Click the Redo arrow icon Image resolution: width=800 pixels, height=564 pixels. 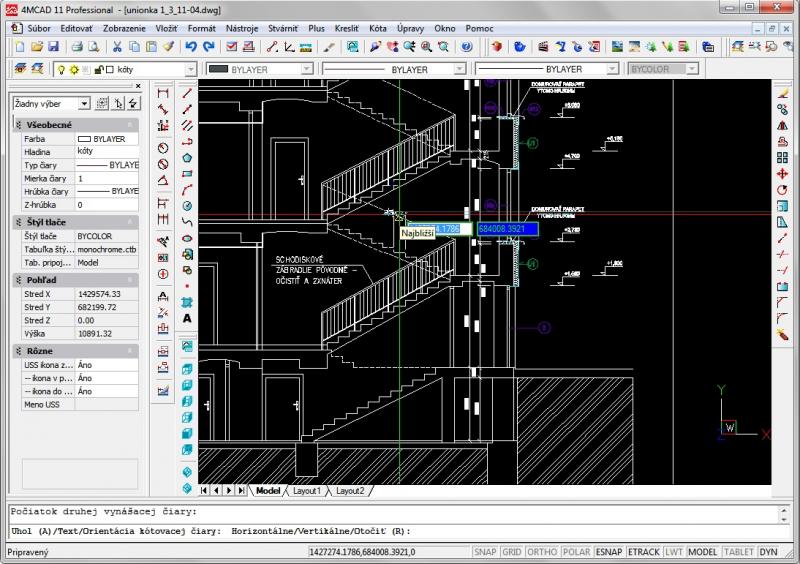tap(207, 46)
